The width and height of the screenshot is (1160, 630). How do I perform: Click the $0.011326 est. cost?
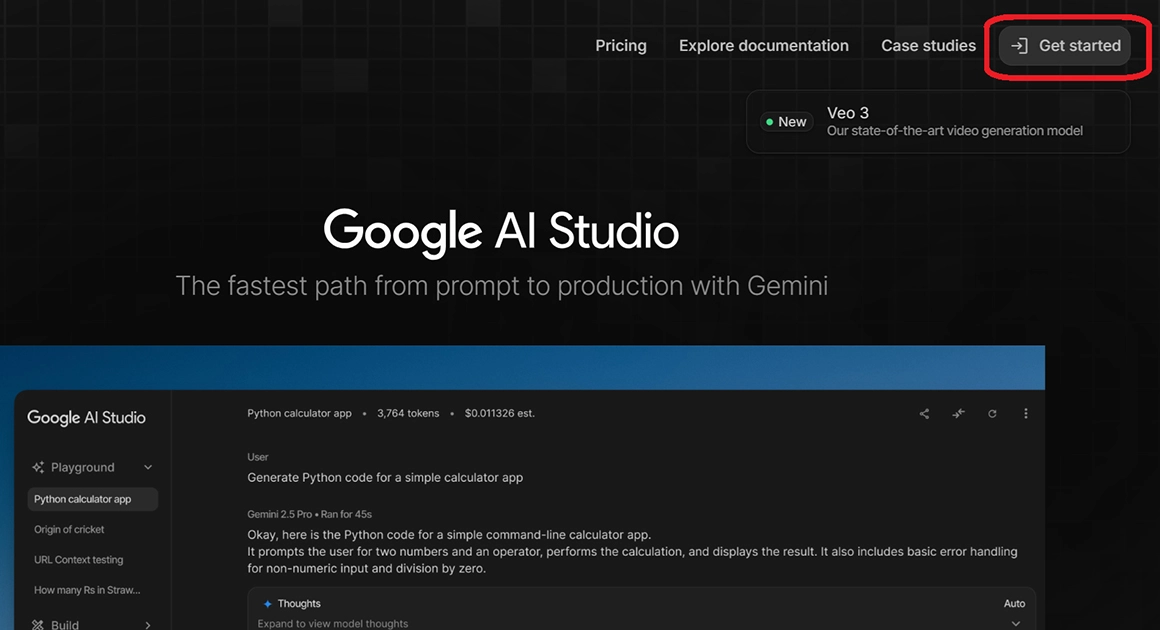point(499,413)
